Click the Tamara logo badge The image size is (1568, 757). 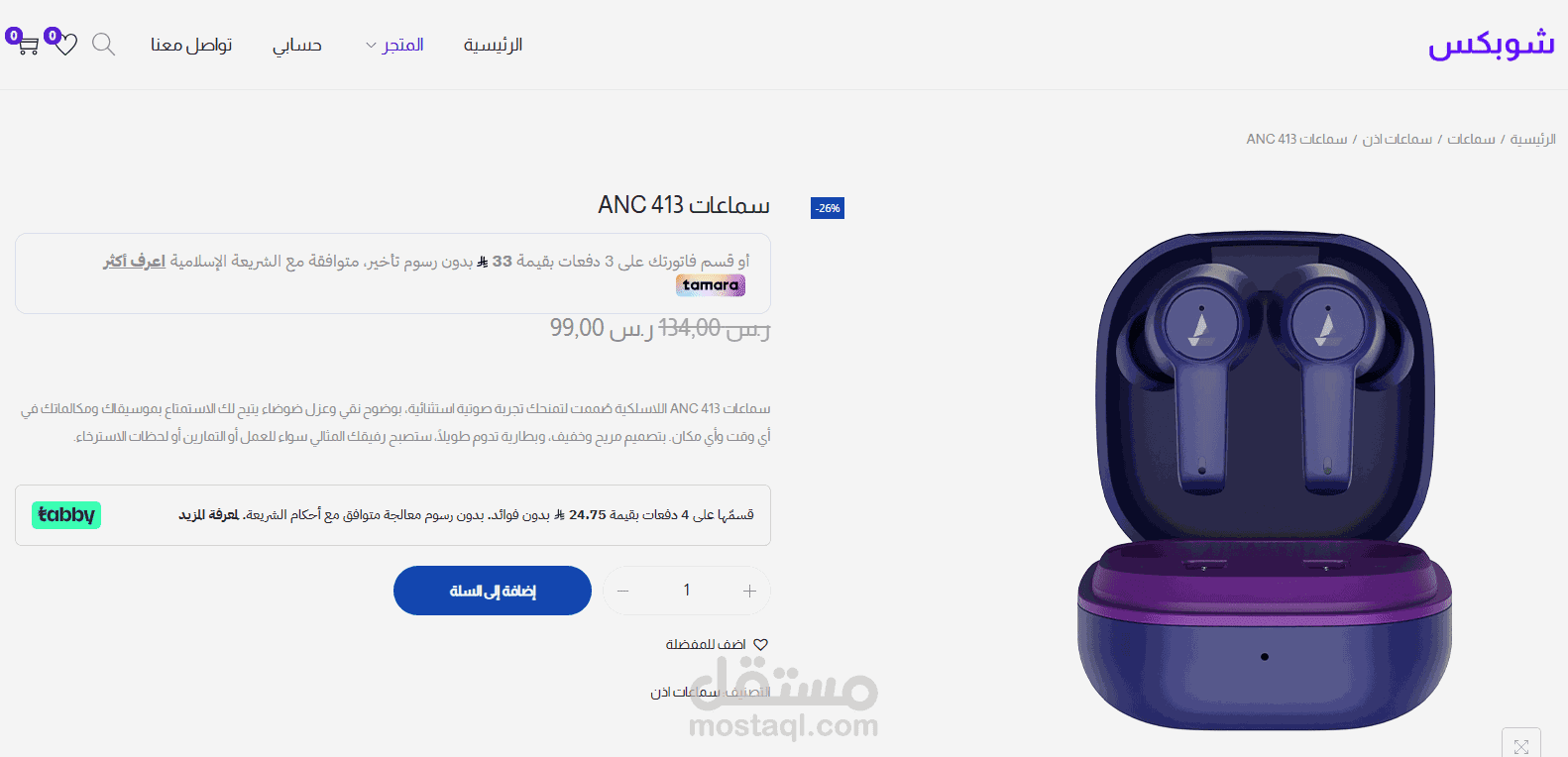point(711,285)
